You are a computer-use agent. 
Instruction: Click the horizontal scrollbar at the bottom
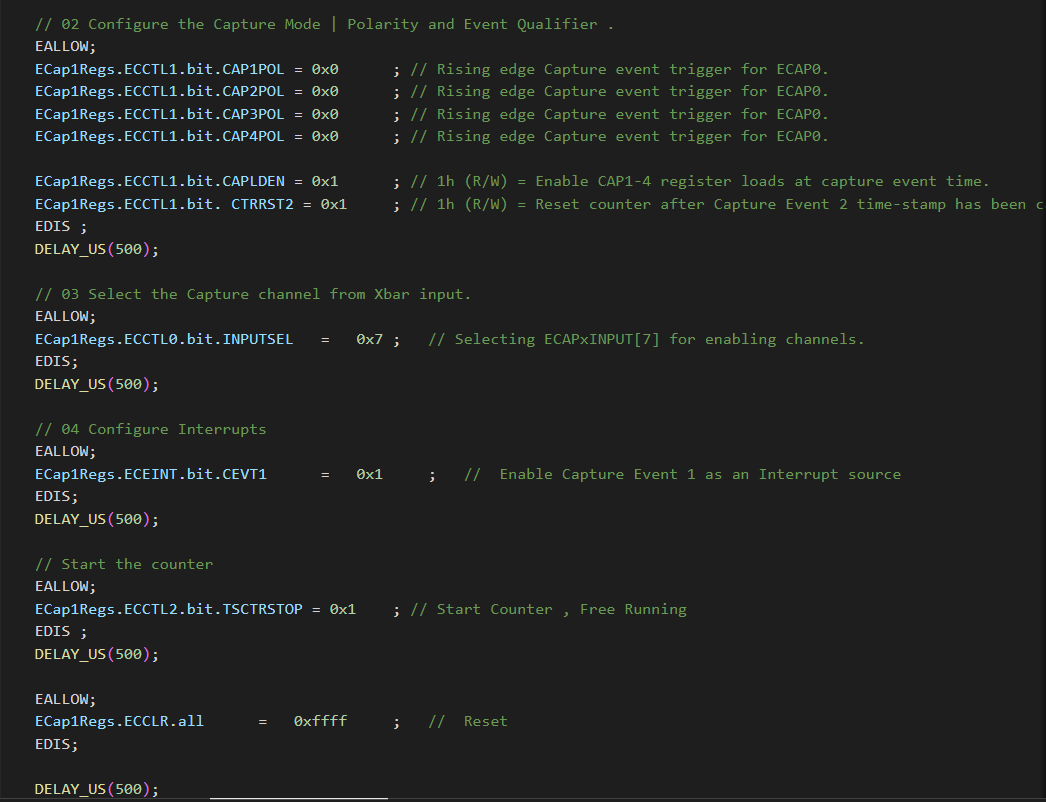click(298, 798)
